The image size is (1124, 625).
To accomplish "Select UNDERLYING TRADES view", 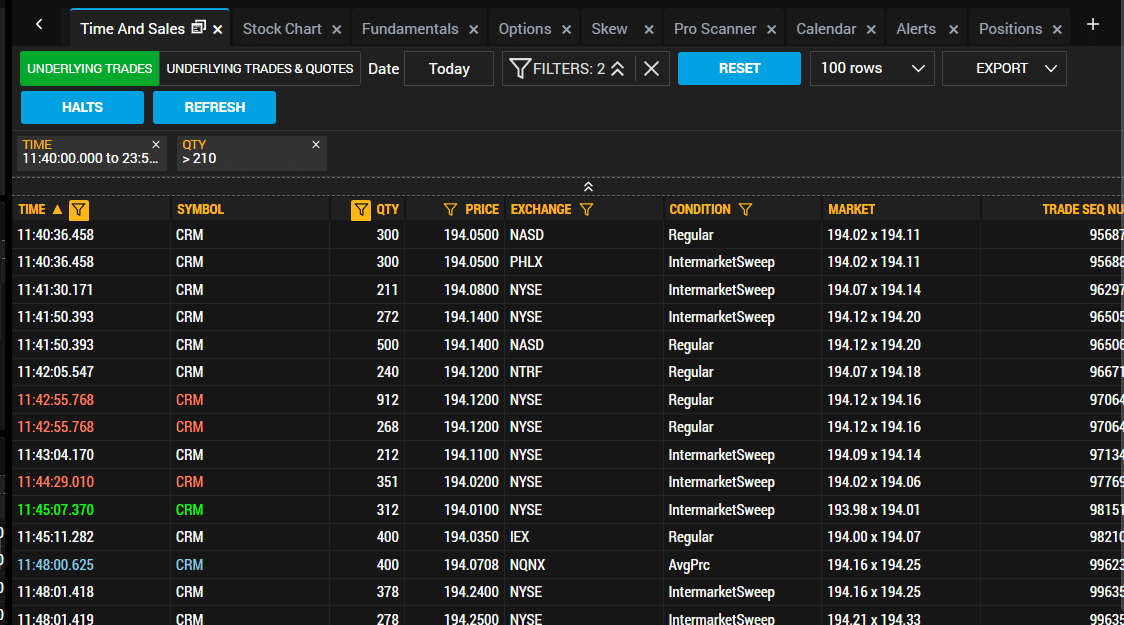I will click(90, 69).
